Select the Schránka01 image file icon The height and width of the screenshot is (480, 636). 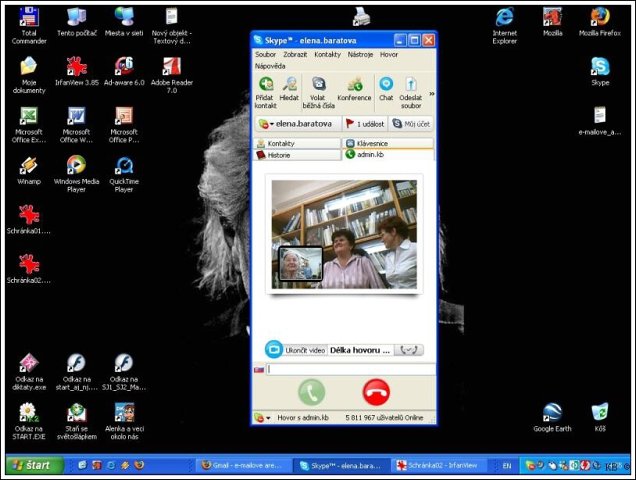click(x=29, y=220)
